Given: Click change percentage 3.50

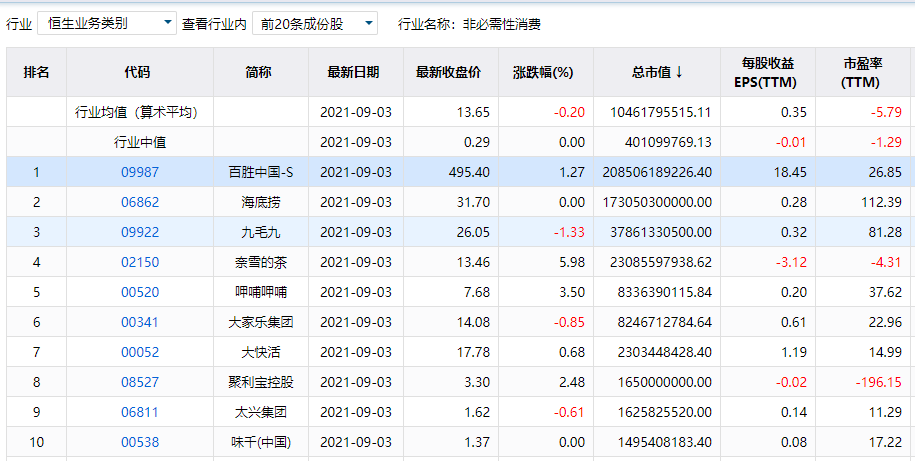Looking at the screenshot, I should [572, 292].
